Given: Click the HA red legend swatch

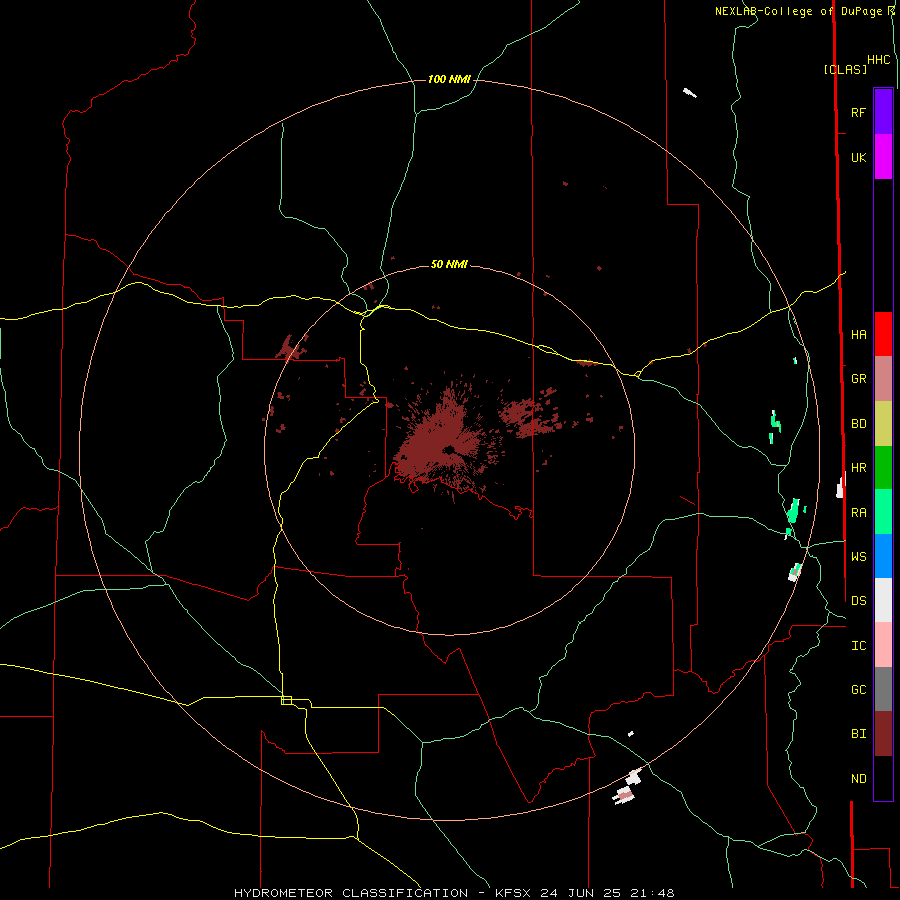Looking at the screenshot, I should [883, 334].
